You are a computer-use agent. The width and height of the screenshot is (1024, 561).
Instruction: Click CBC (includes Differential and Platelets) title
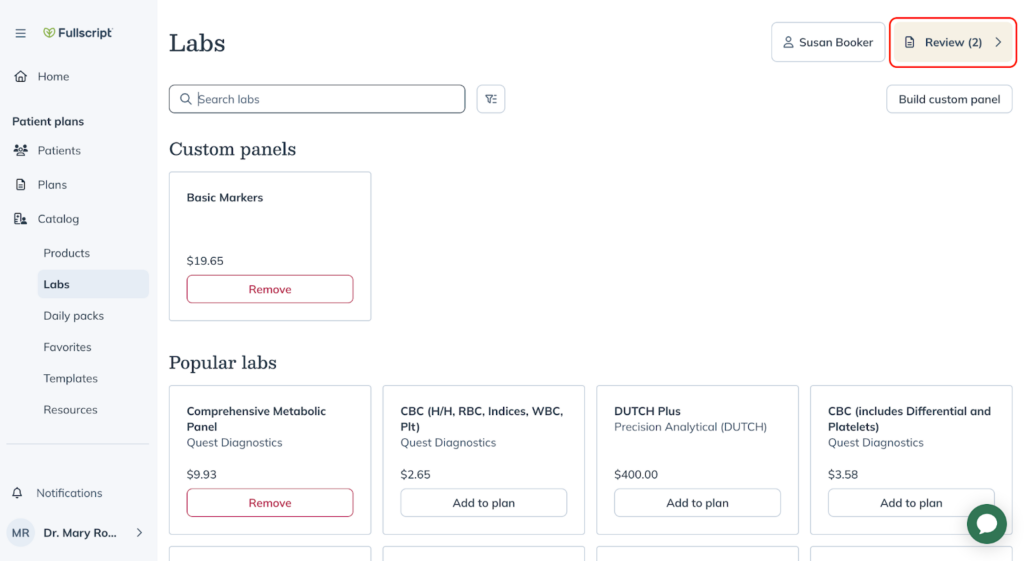coord(909,419)
